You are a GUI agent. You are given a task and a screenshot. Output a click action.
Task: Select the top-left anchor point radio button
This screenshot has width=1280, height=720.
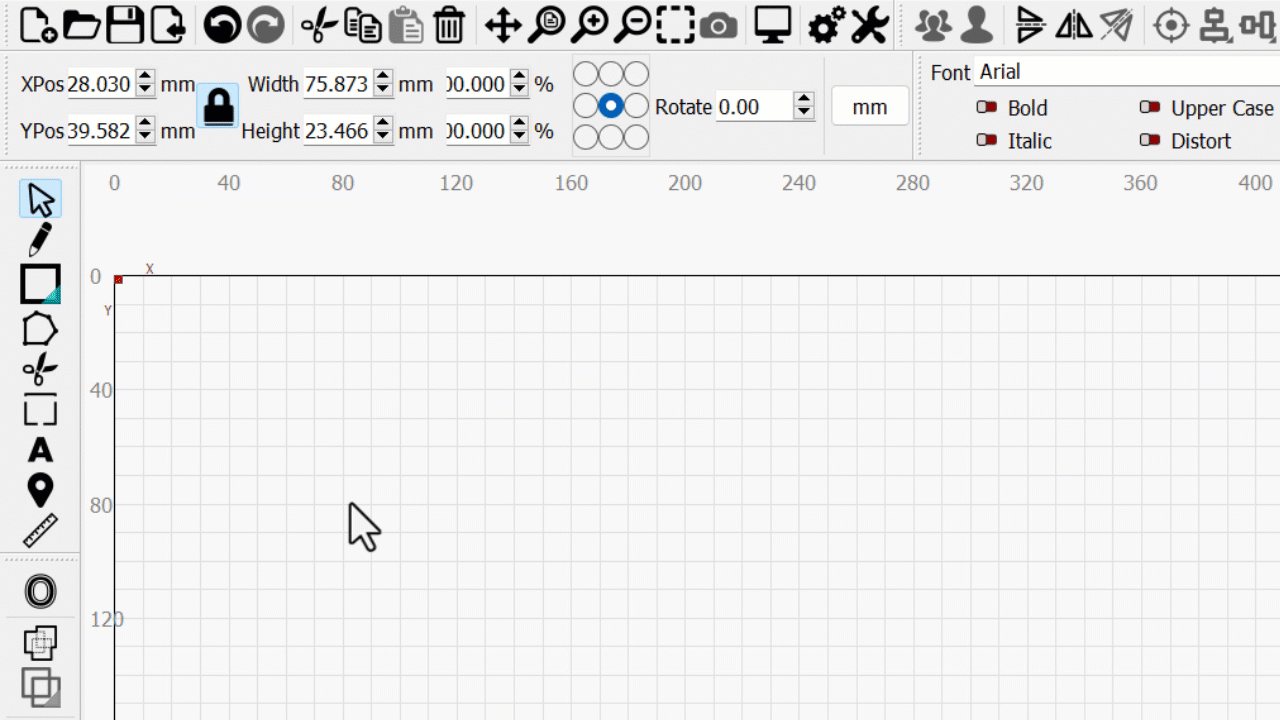click(585, 74)
